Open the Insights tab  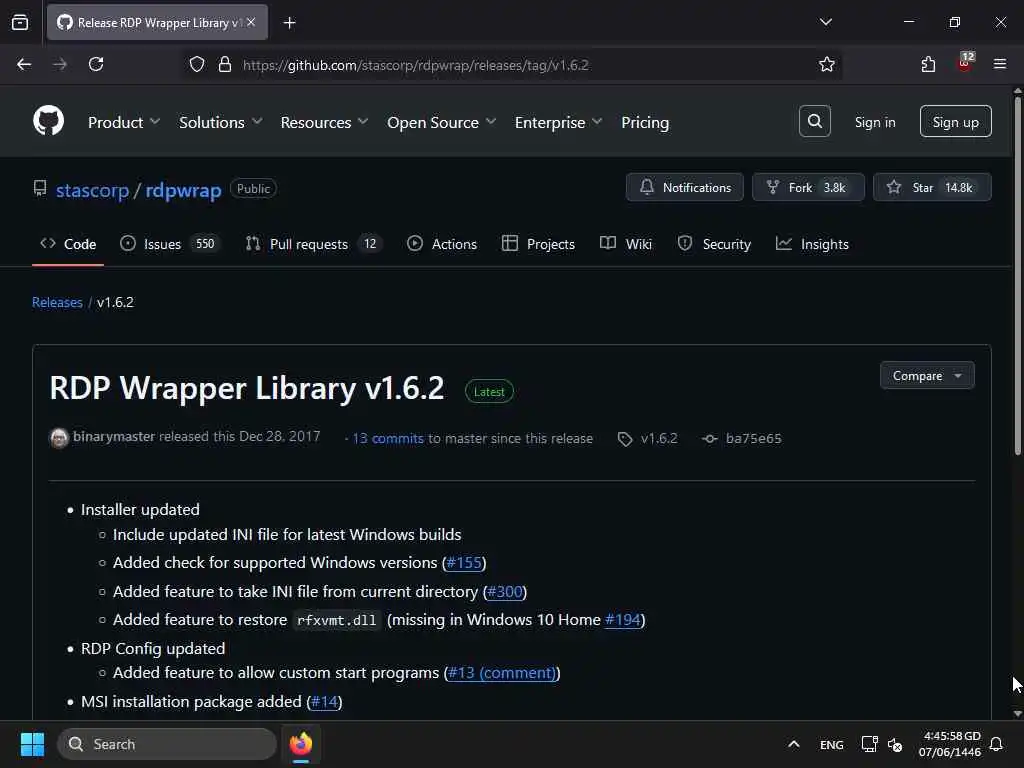(x=812, y=244)
